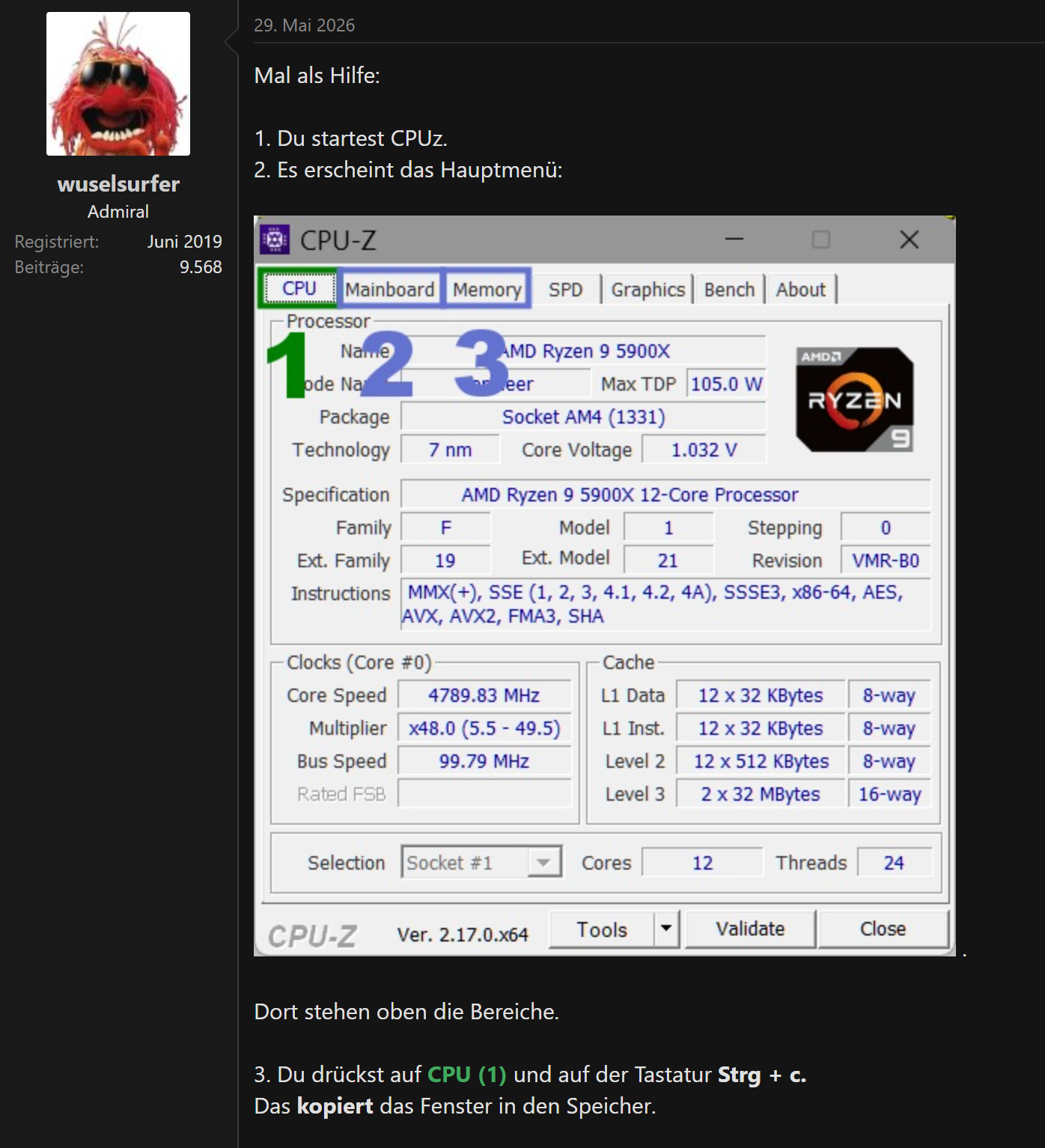Click the version text Ver. 2.17.0.x64
Image resolution: width=1045 pixels, height=1148 pixels.
(x=463, y=935)
